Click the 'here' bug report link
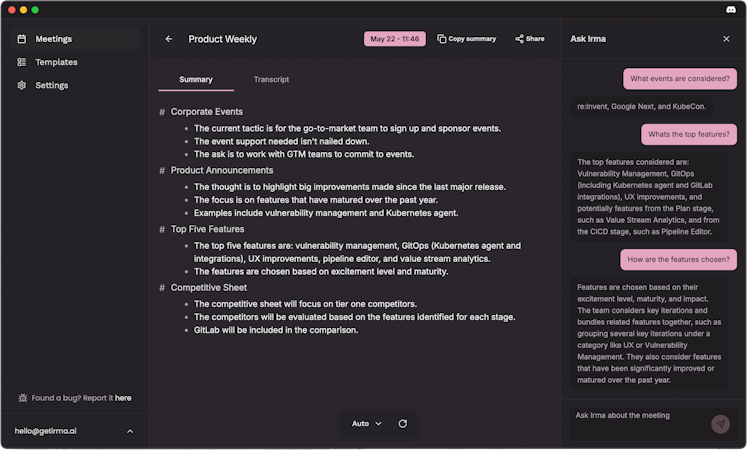747x450 pixels. click(123, 398)
